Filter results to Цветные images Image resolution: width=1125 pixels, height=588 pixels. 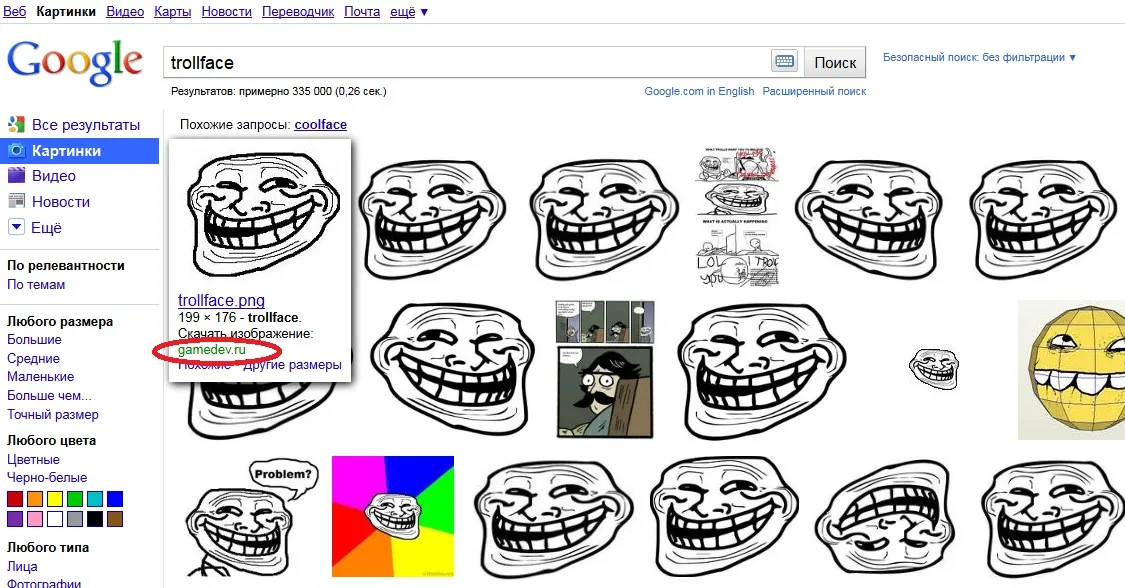(33, 459)
